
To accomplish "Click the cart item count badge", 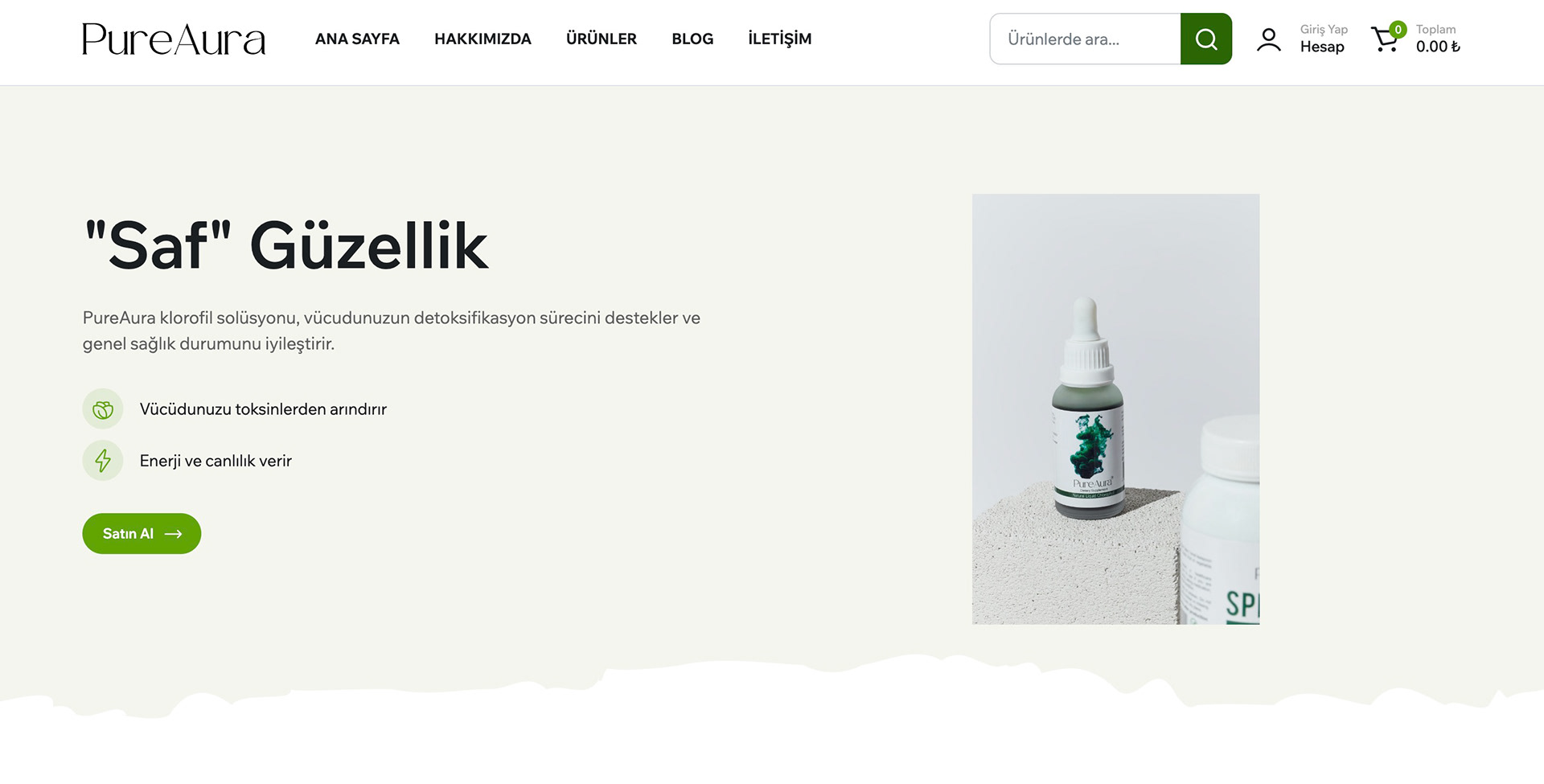I will click(1398, 29).
